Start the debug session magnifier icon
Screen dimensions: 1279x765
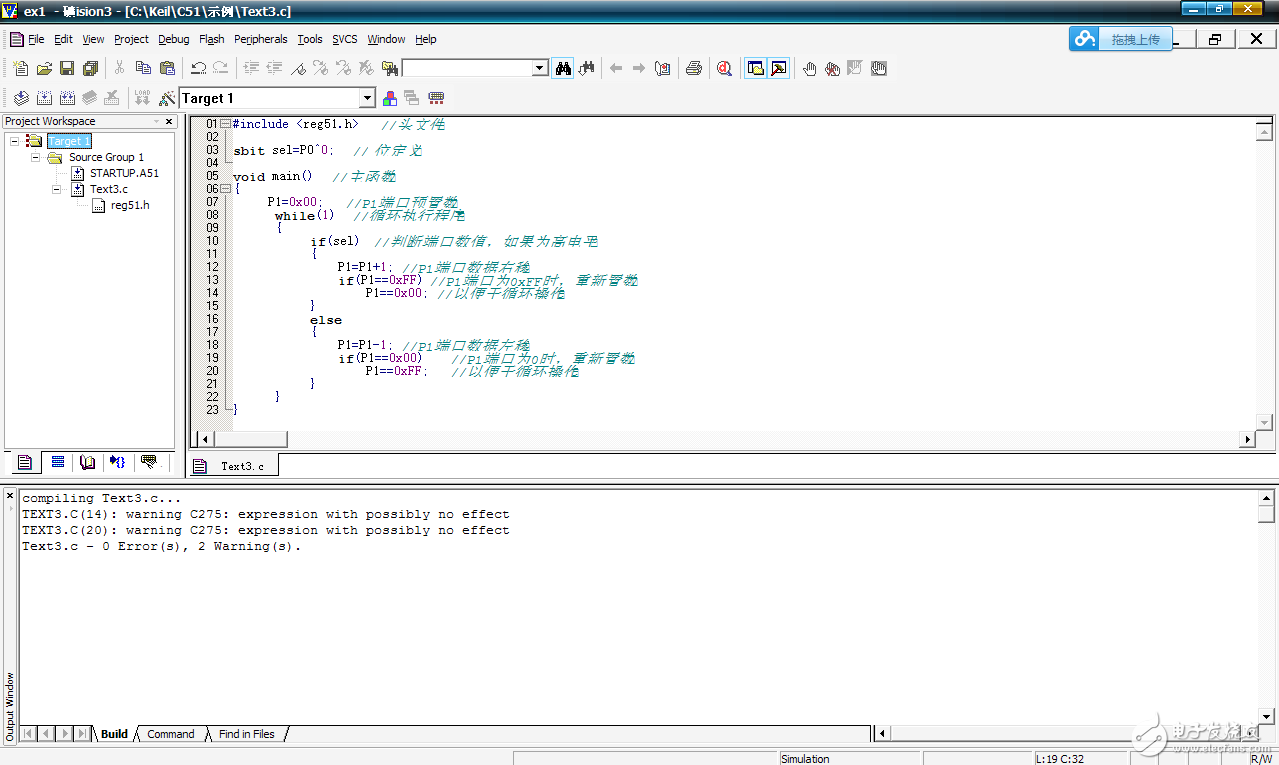pyautogui.click(x=724, y=68)
